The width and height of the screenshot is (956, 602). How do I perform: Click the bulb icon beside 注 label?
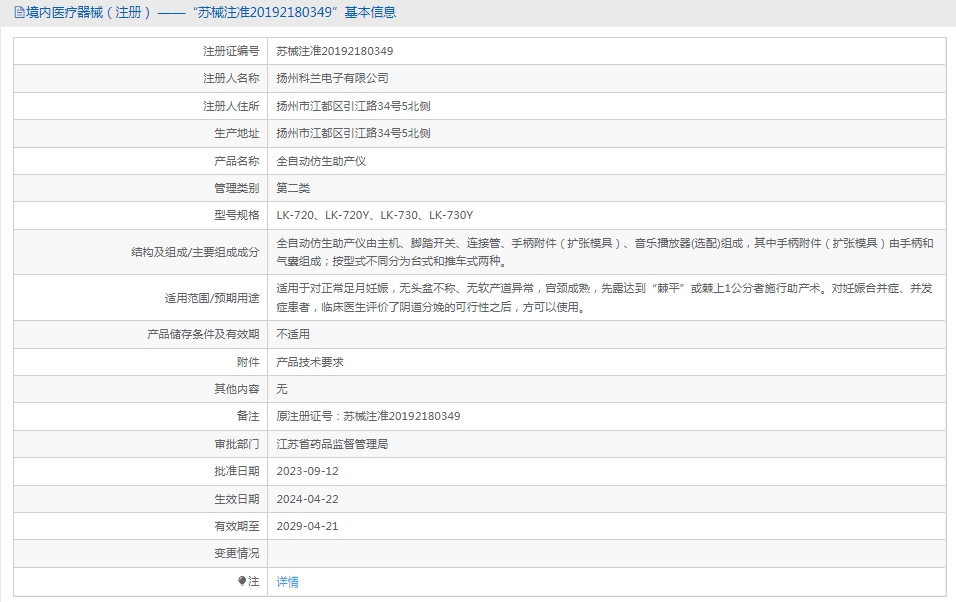pyautogui.click(x=242, y=581)
